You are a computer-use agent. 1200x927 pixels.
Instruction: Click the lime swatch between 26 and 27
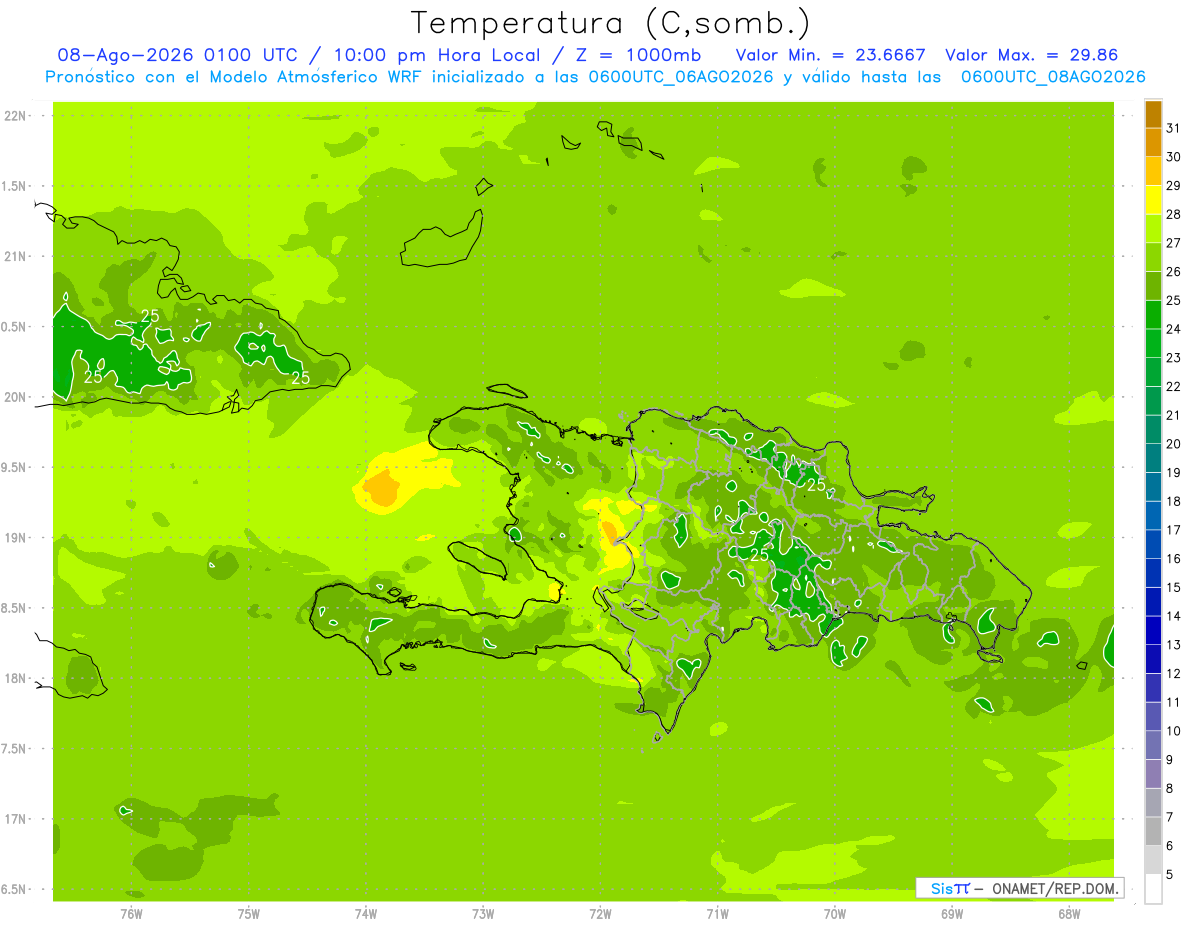click(x=1153, y=257)
